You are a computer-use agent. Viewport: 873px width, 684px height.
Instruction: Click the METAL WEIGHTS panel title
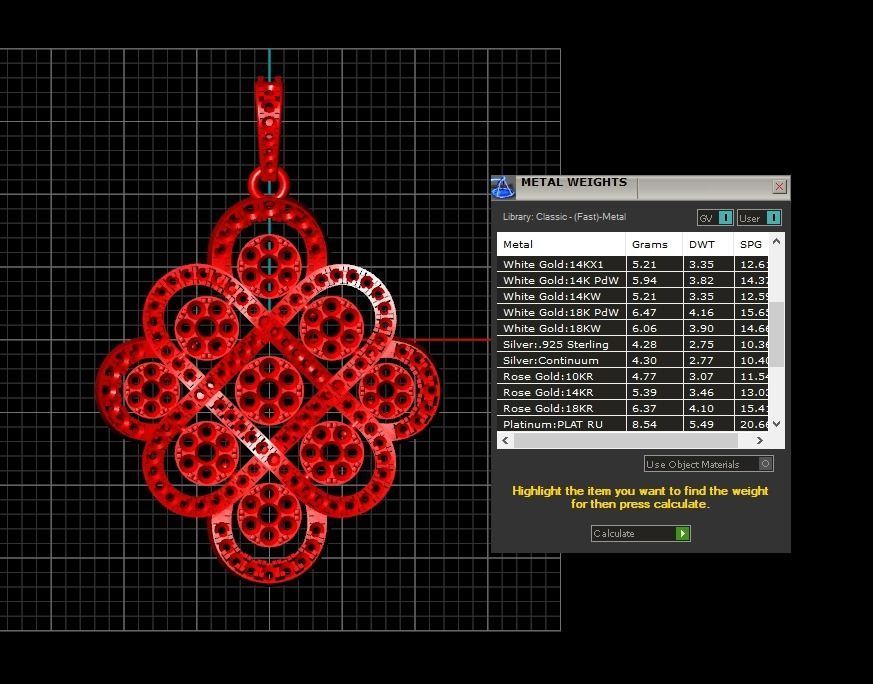573,183
